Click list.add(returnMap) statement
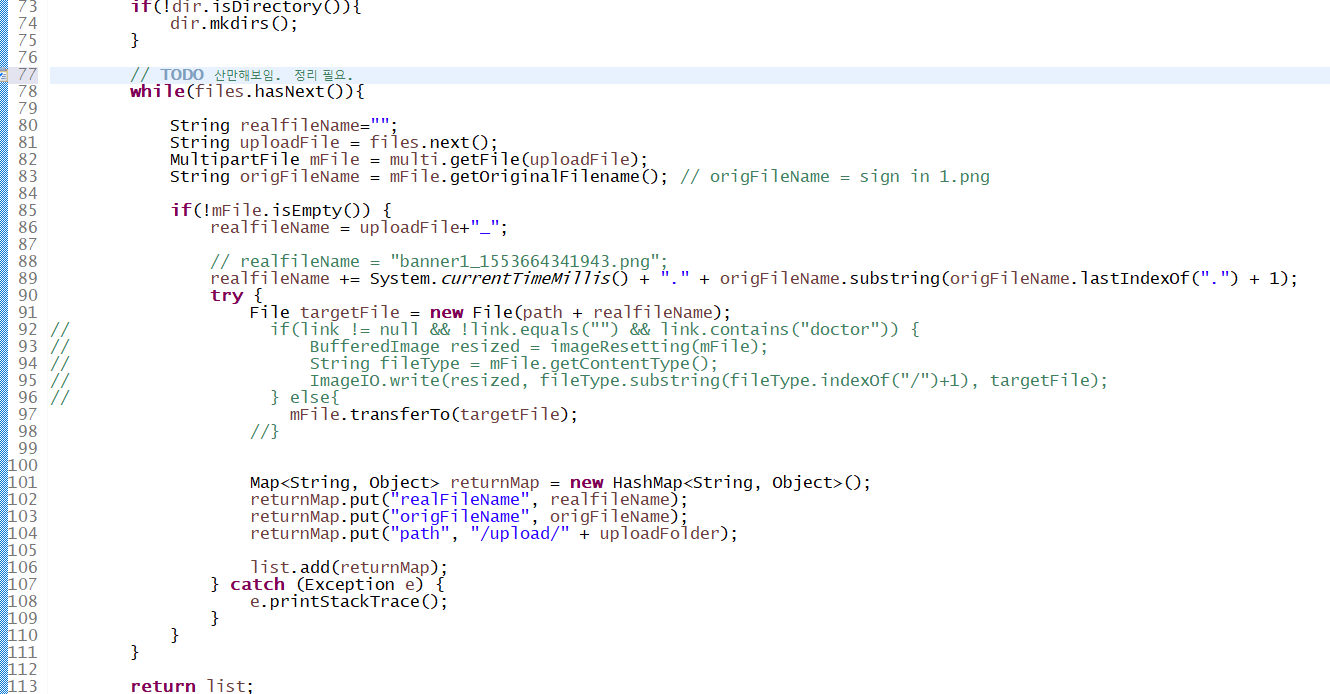1330x694 pixels. [348, 567]
